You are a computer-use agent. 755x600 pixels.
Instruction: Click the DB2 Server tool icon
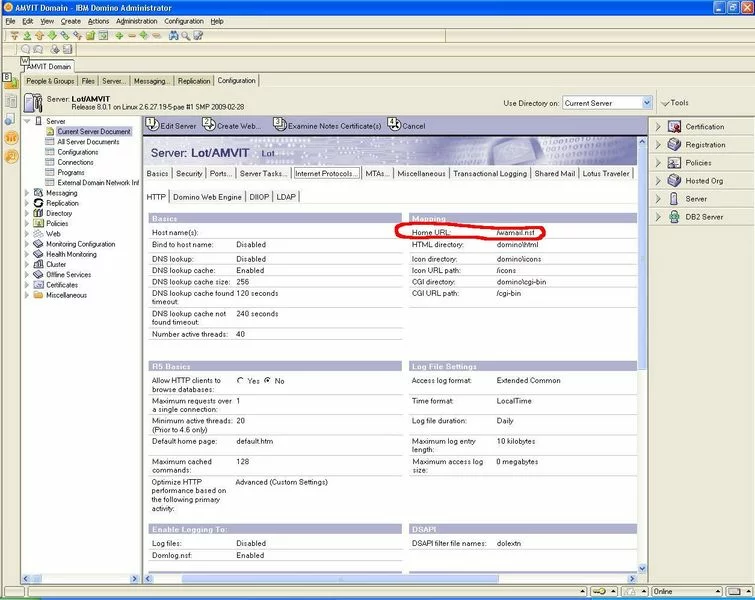(674, 217)
